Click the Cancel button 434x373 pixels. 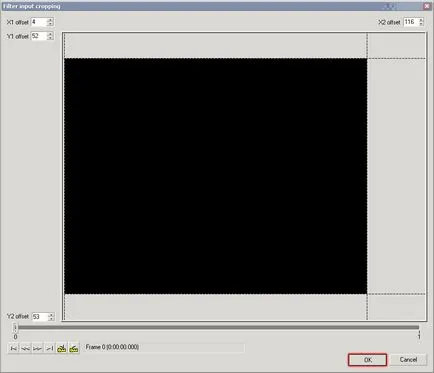pyautogui.click(x=408, y=359)
